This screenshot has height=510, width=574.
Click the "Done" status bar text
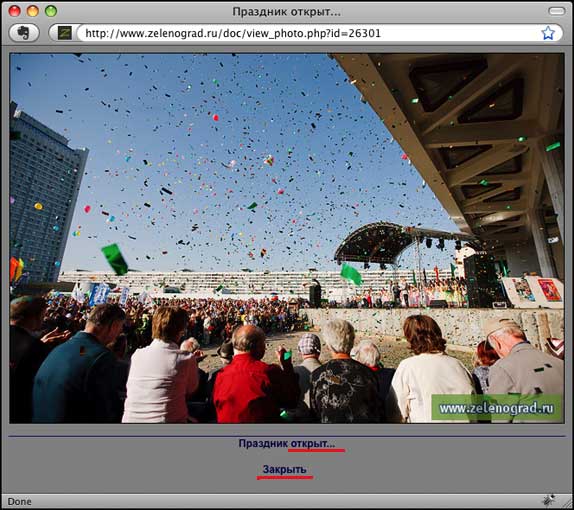tap(19, 501)
